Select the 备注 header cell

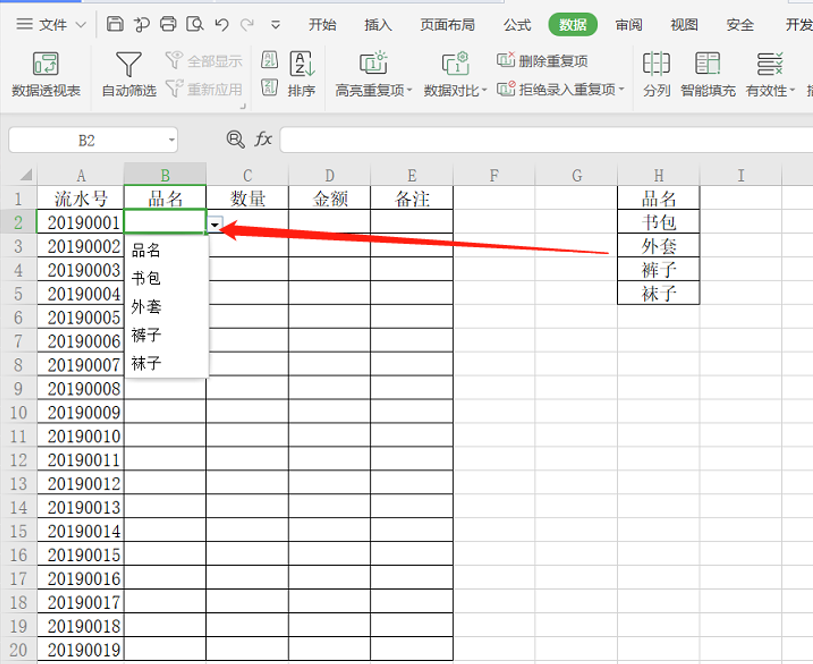412,199
